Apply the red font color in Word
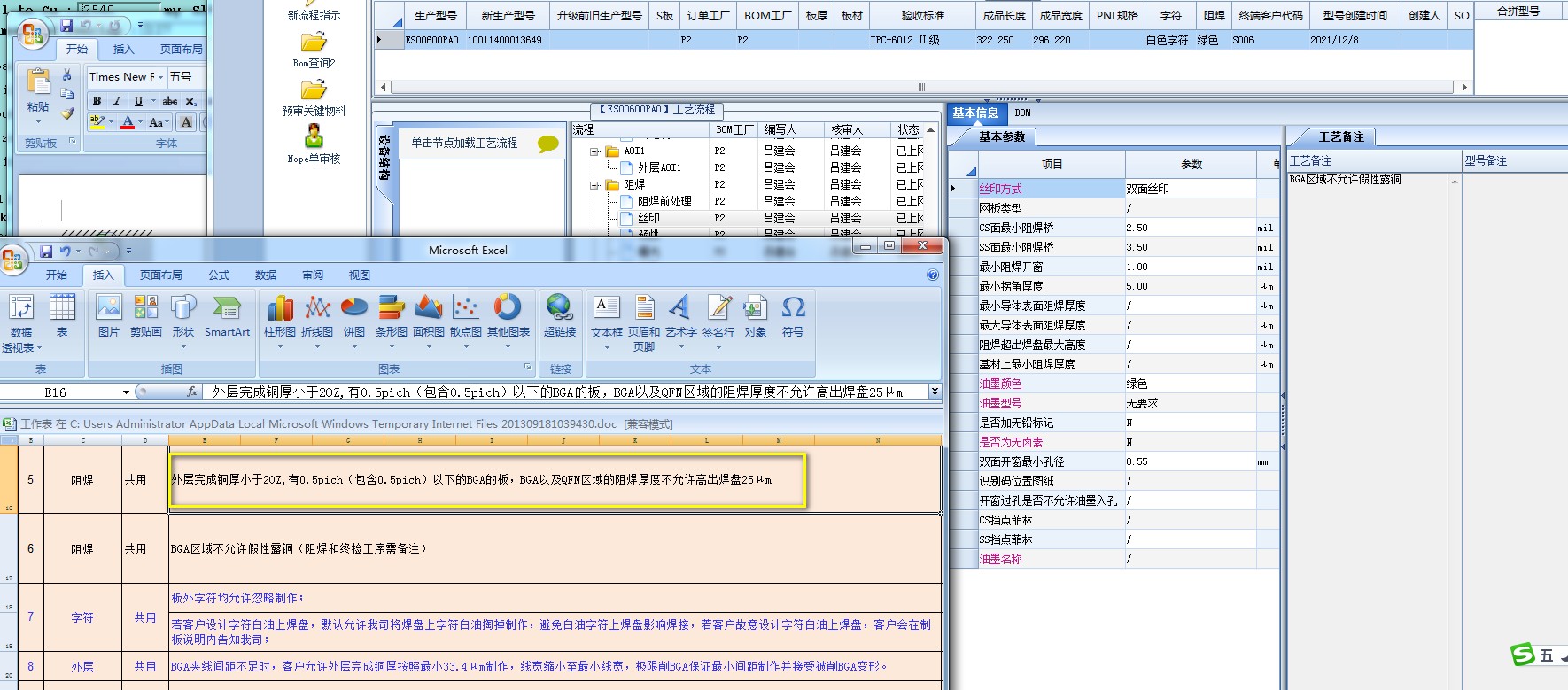Screen dimensions: 1568x690 click(x=128, y=122)
